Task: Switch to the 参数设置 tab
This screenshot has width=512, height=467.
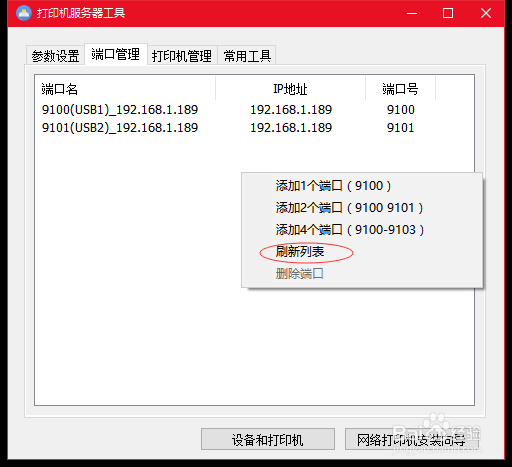Action: click(x=55, y=55)
